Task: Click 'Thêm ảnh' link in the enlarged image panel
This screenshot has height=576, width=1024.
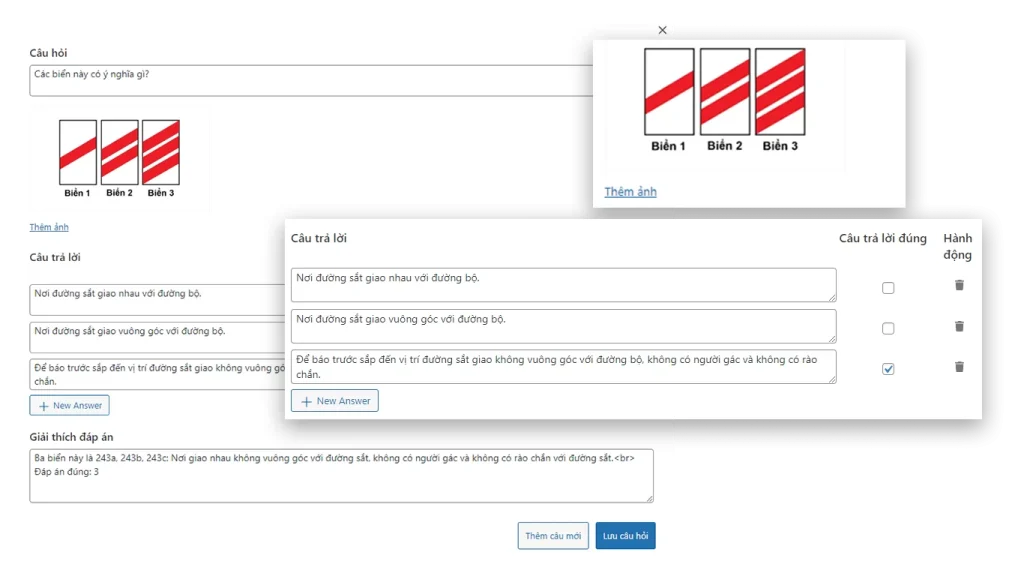Action: 630,191
